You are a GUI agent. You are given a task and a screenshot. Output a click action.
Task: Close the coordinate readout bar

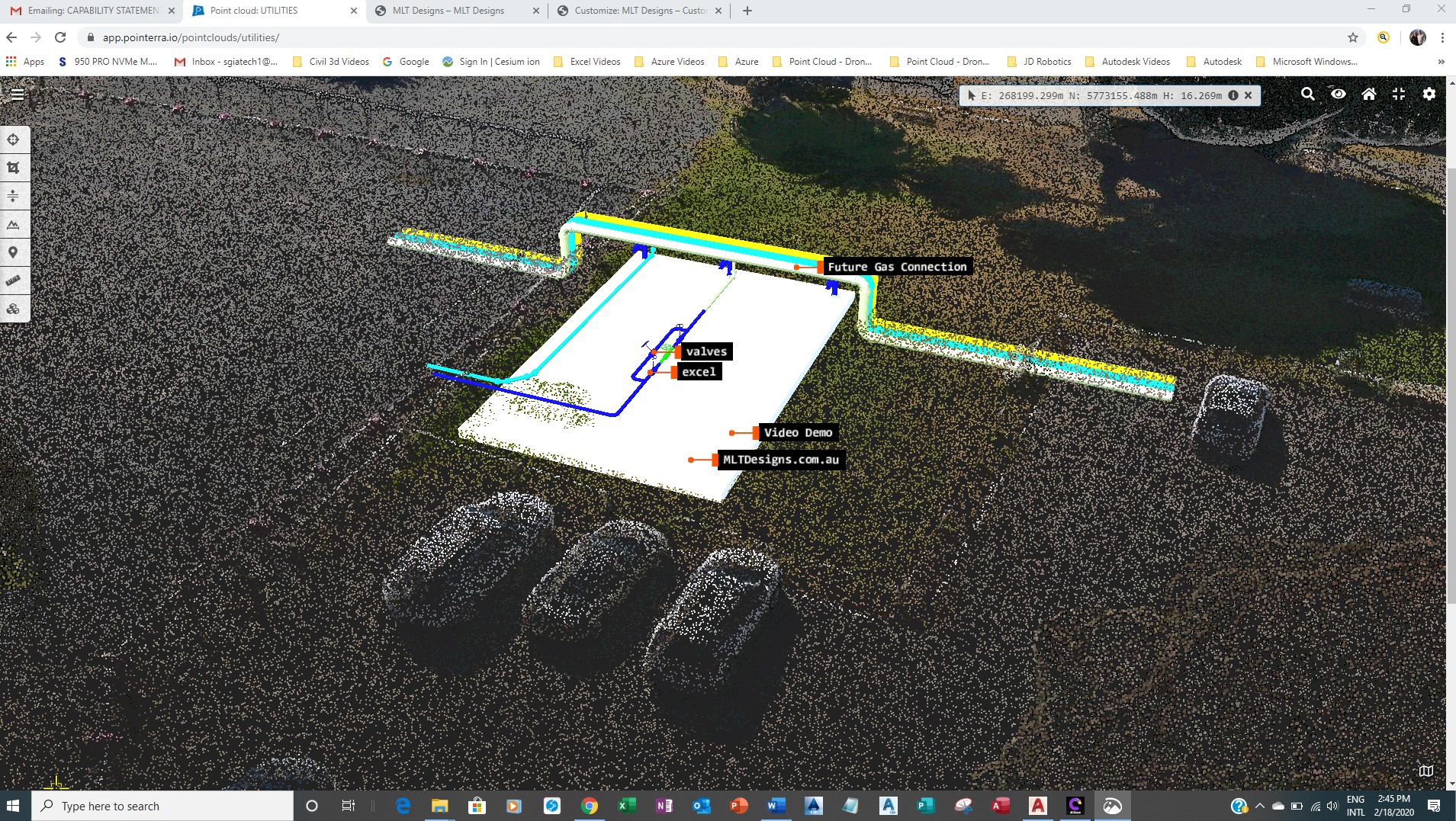point(1249,95)
